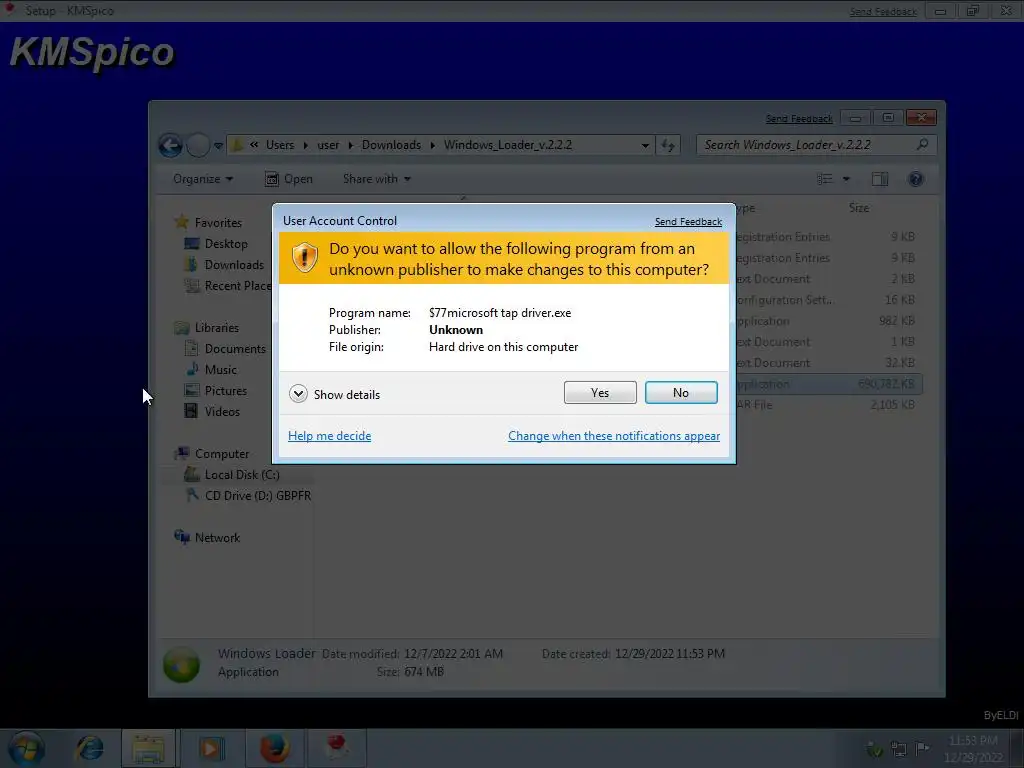This screenshot has width=1024, height=768.
Task: Select Local Disk (C:)
Action: pyautogui.click(x=242, y=475)
